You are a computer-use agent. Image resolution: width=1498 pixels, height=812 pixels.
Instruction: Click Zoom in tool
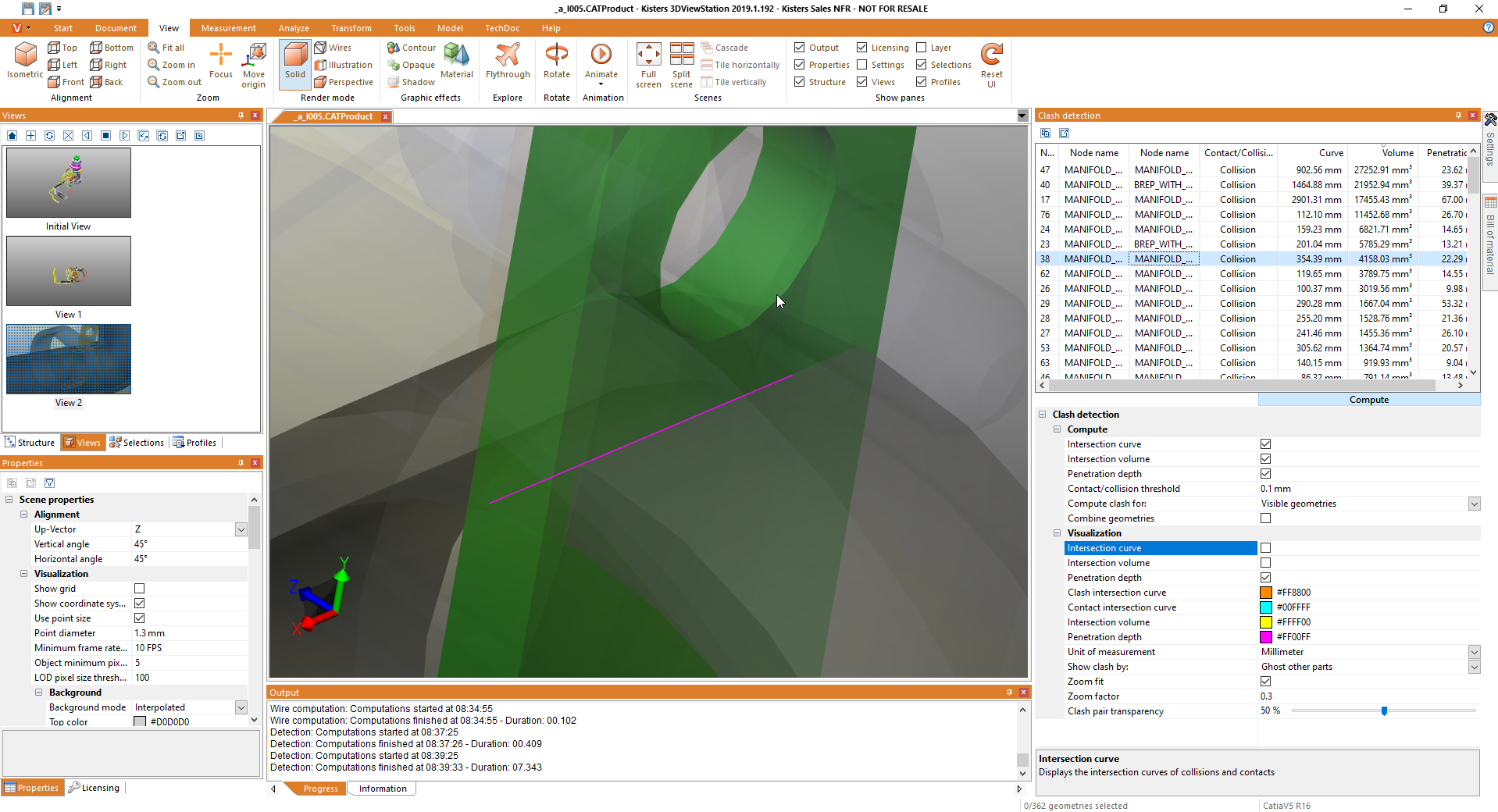172,65
